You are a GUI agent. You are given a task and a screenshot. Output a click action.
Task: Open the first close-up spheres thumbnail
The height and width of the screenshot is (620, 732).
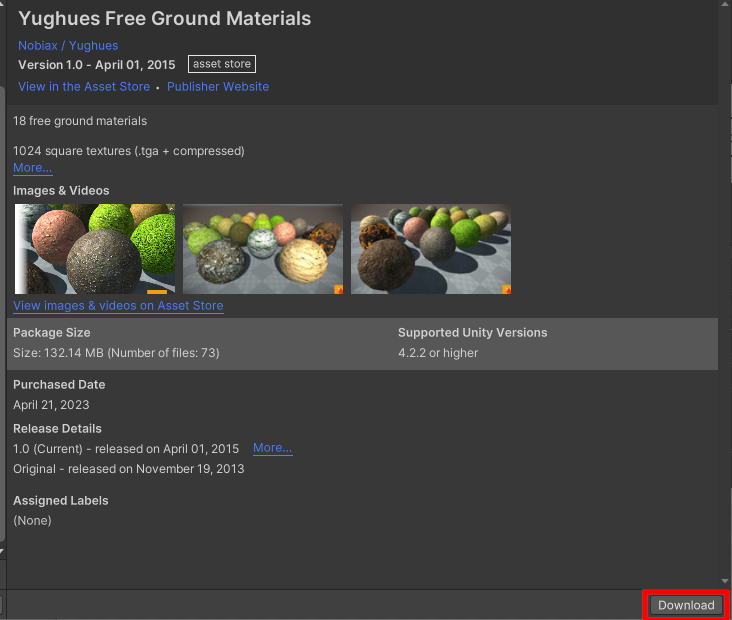95,248
